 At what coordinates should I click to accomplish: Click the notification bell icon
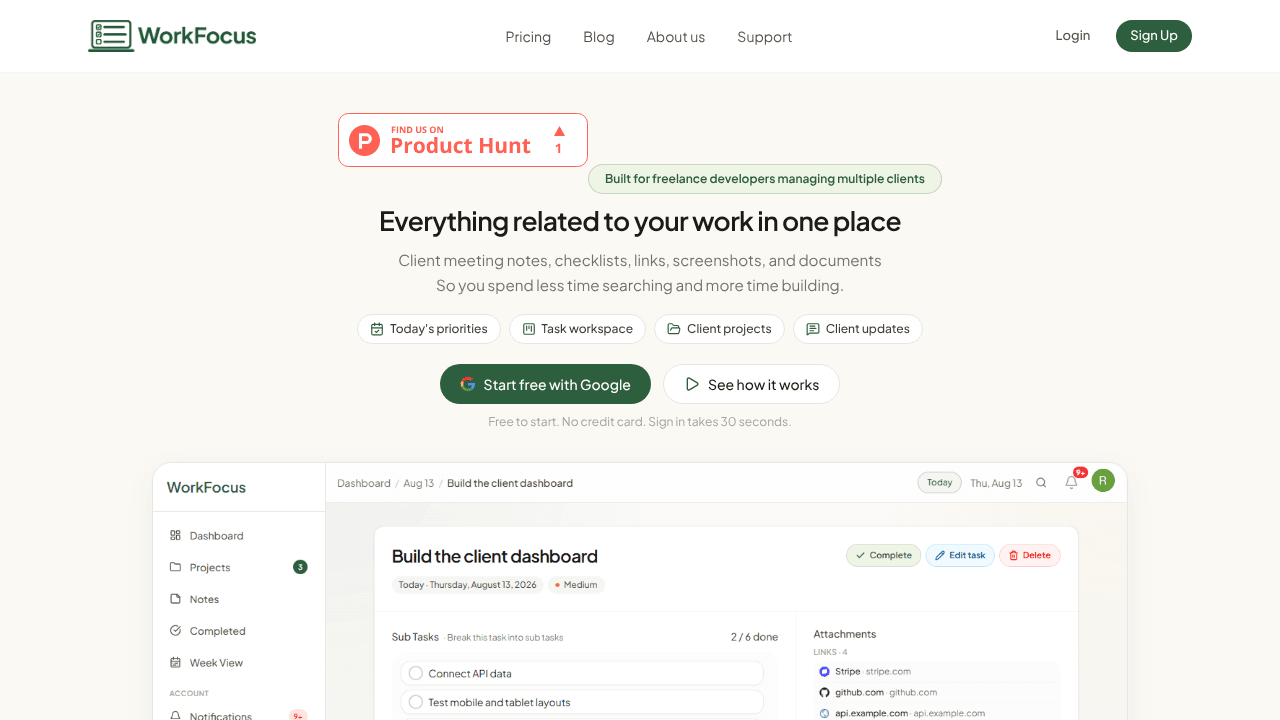coord(1071,482)
